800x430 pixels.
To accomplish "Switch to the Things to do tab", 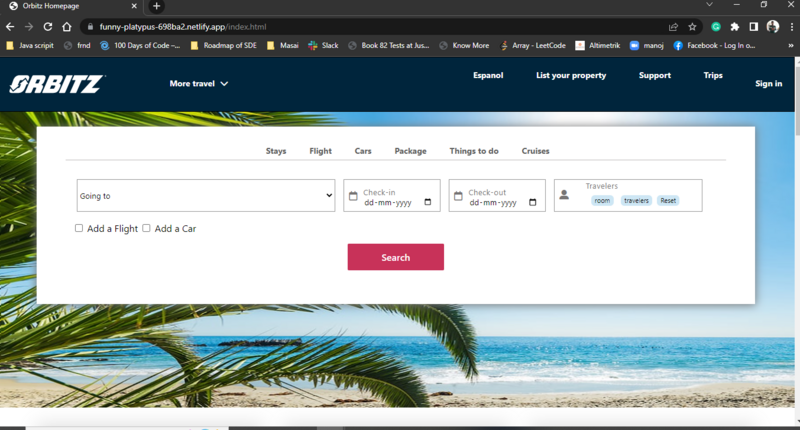I will point(474,151).
